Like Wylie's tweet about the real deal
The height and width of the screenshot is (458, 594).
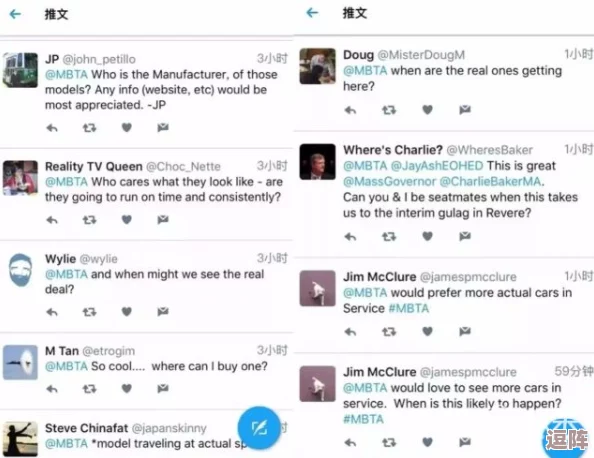(127, 312)
